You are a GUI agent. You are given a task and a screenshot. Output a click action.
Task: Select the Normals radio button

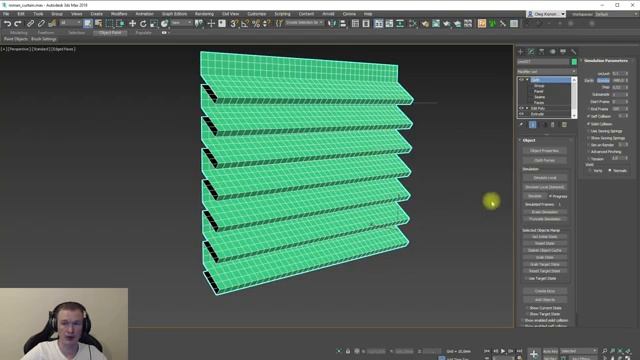tap(610, 171)
